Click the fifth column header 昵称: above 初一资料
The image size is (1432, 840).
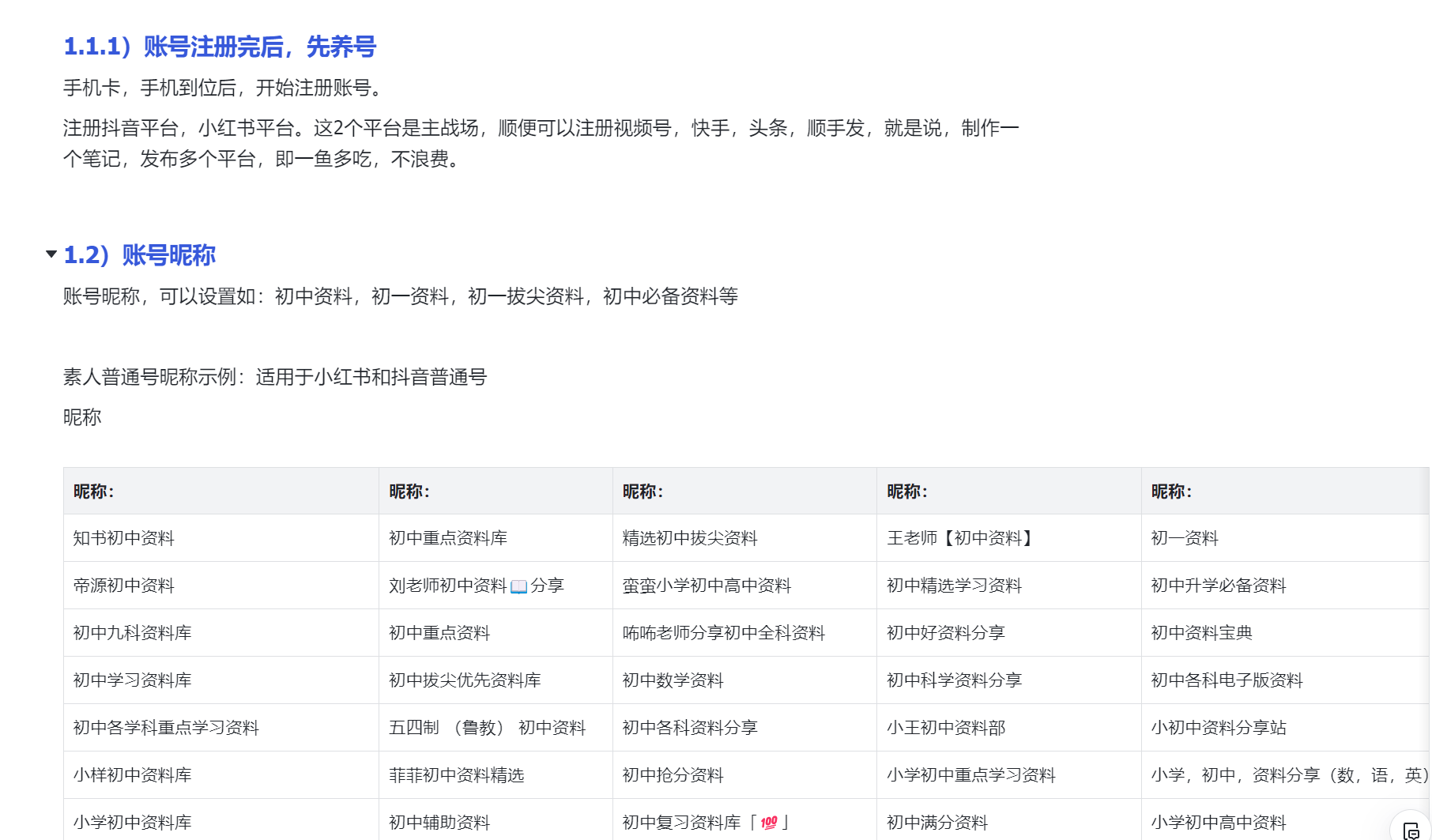(x=1286, y=491)
